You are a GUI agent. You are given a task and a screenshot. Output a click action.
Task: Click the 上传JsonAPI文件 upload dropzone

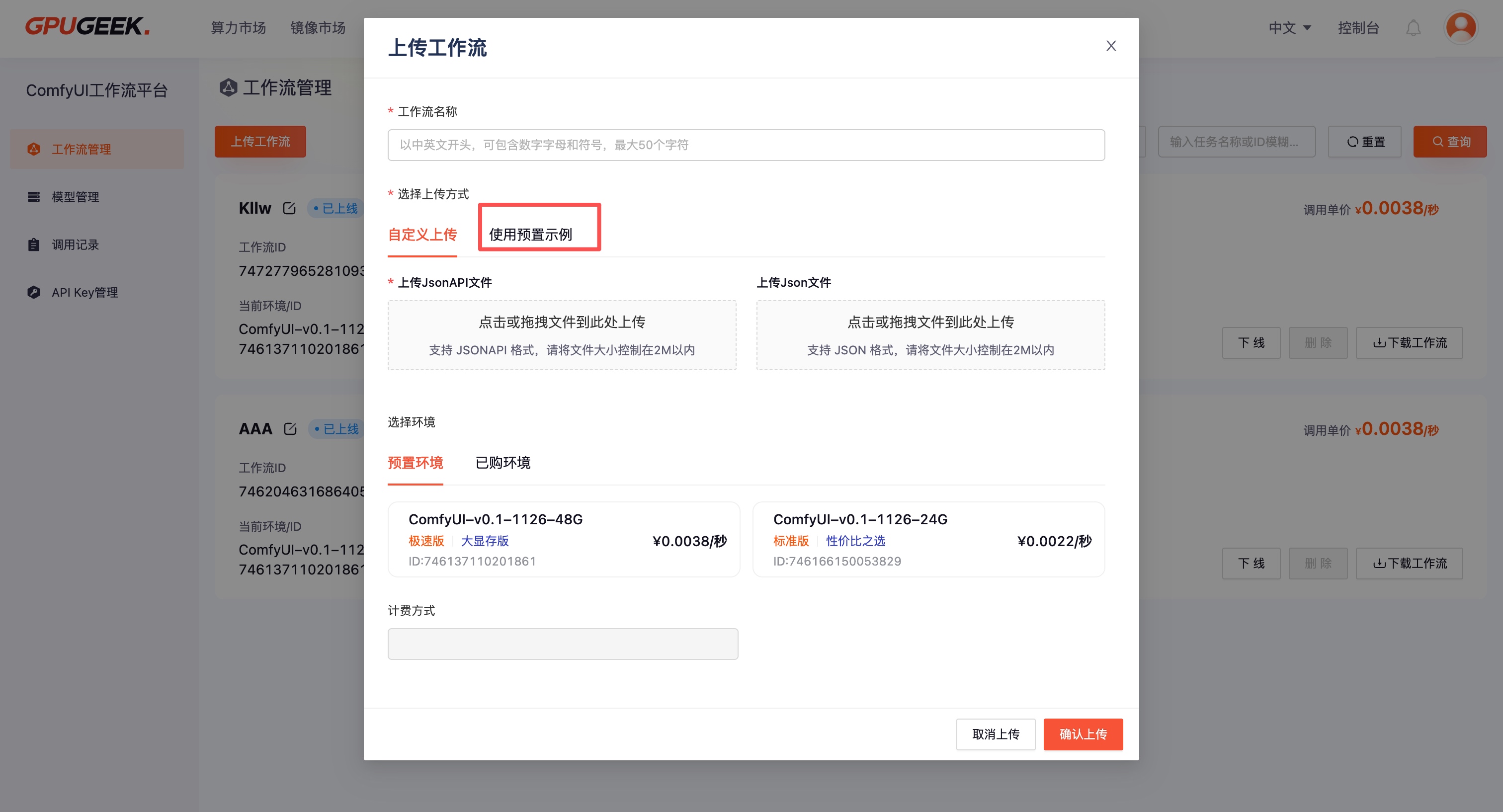(x=561, y=335)
